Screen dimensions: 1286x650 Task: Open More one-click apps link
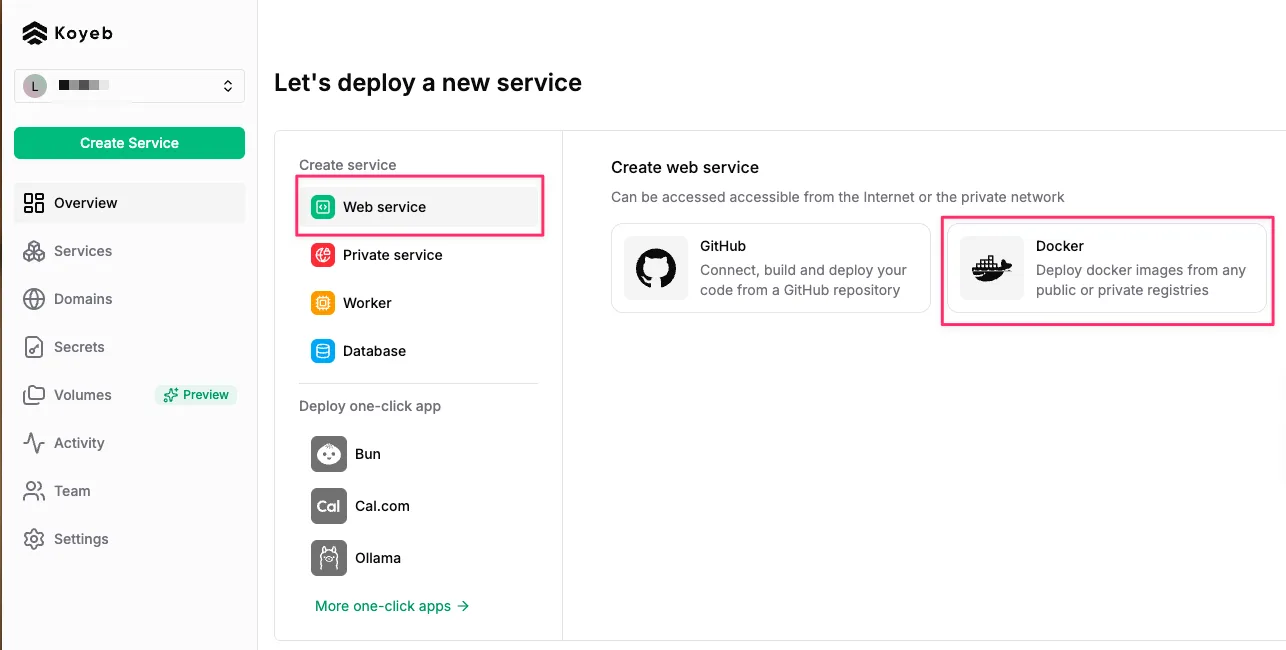392,606
